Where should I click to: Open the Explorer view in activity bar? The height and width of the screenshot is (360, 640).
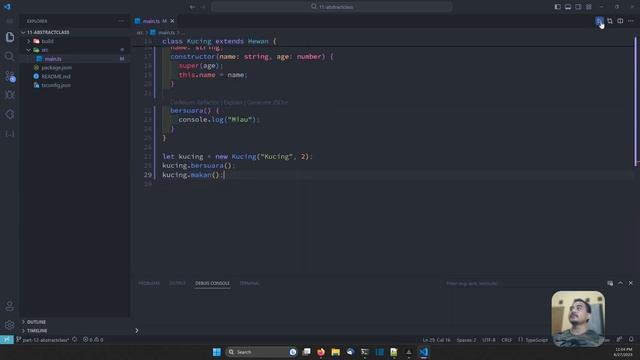pyautogui.click(x=10, y=37)
